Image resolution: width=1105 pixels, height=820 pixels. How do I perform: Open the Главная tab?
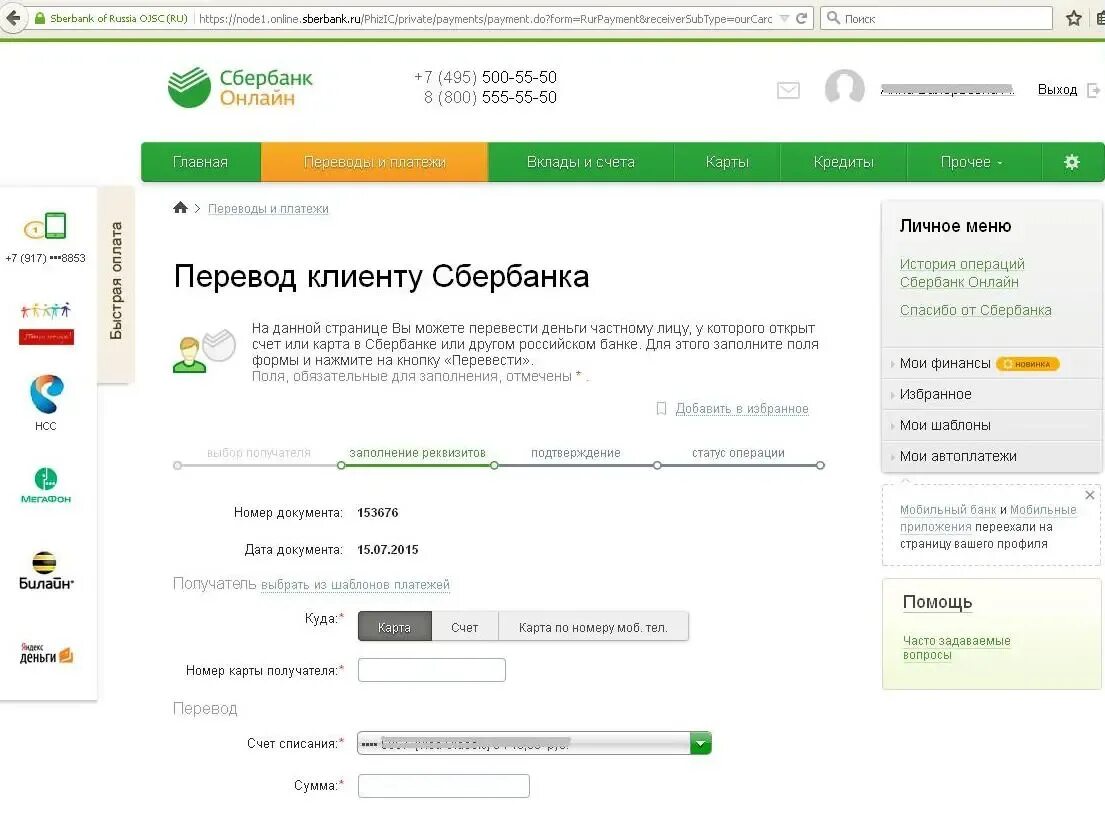201,162
